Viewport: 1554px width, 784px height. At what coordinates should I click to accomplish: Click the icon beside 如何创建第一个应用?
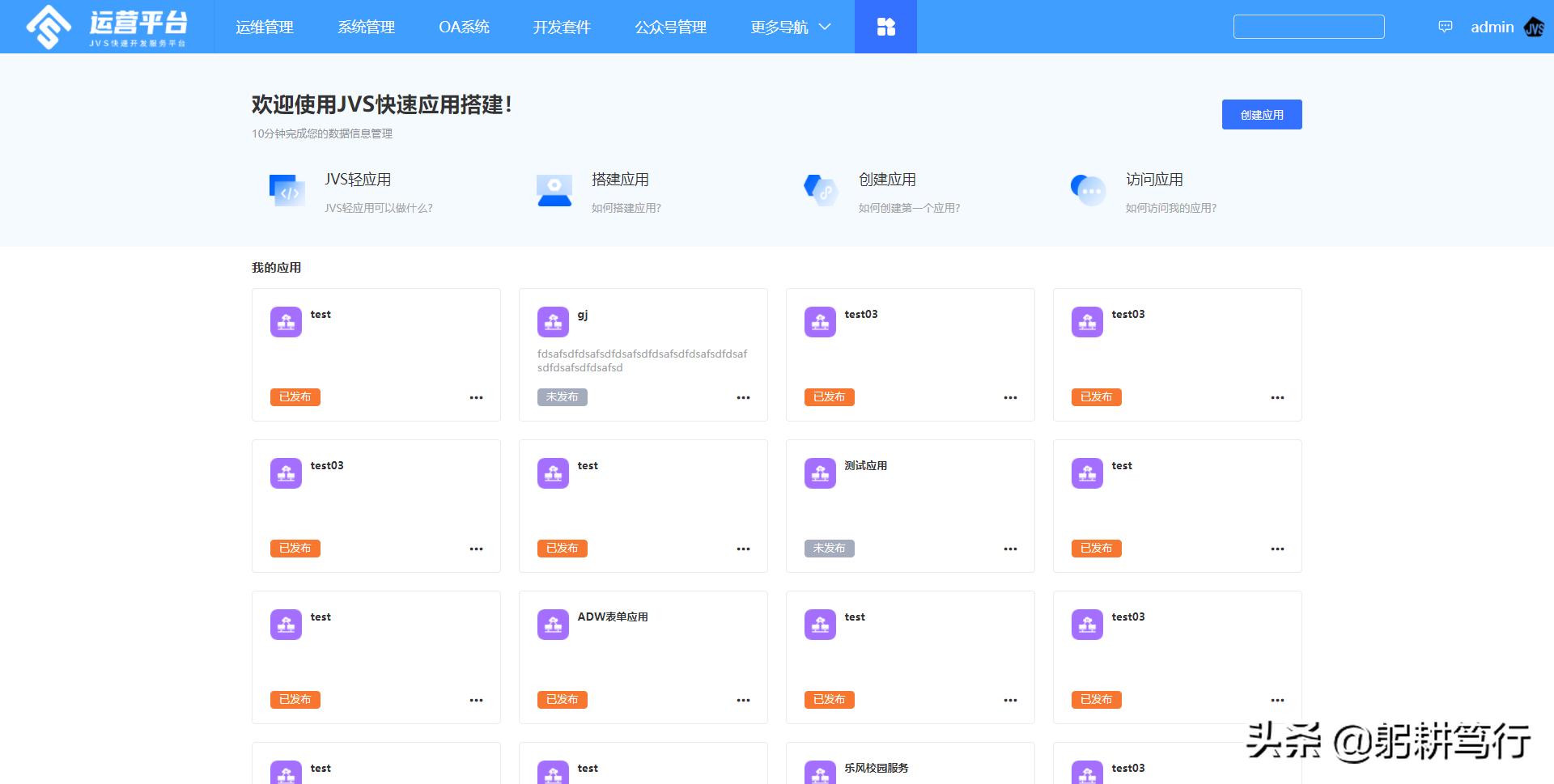pyautogui.click(x=821, y=191)
